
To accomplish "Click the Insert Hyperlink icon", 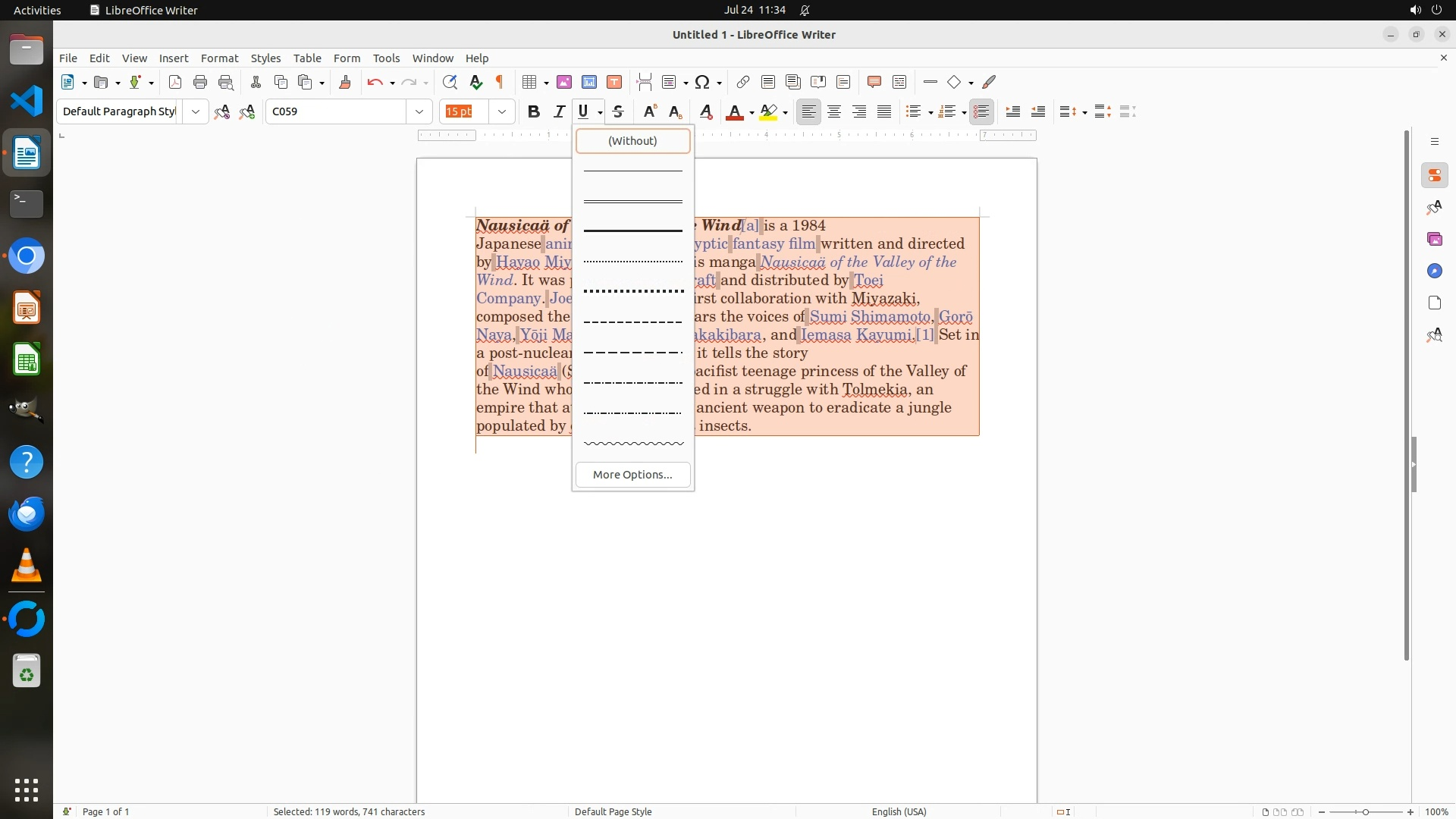I will coord(743,82).
